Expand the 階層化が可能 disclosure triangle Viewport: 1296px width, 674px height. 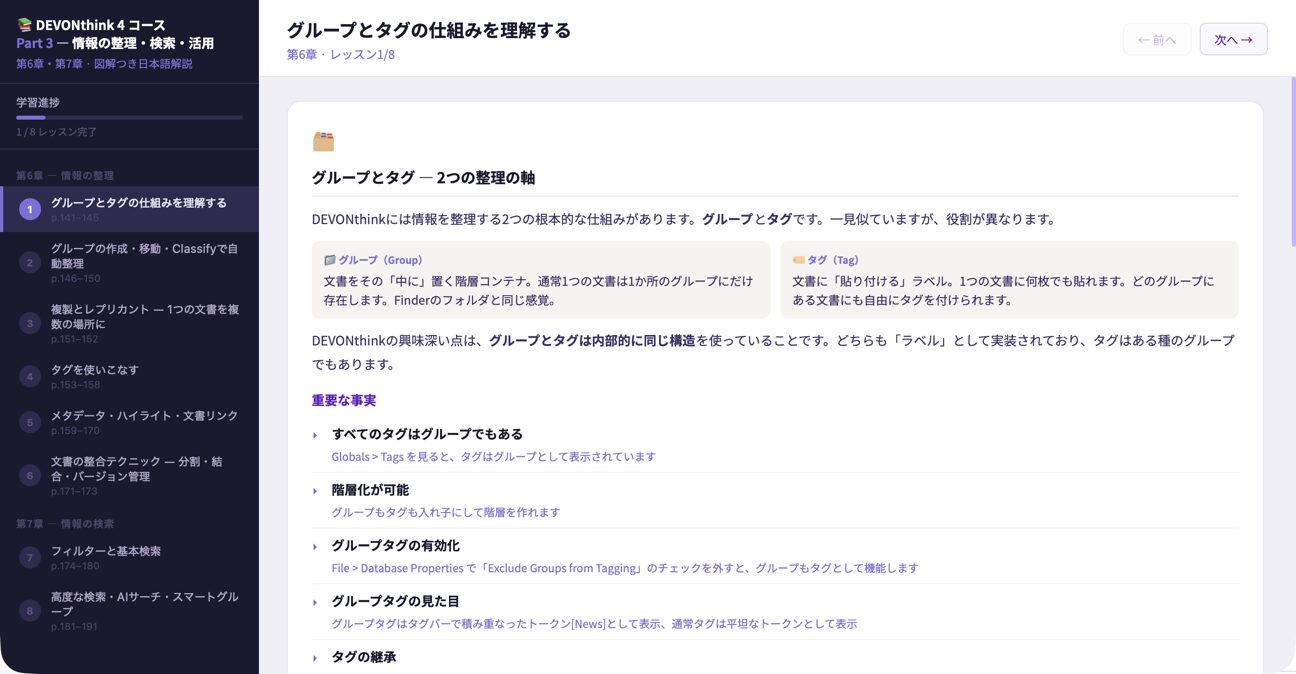[x=315, y=491]
